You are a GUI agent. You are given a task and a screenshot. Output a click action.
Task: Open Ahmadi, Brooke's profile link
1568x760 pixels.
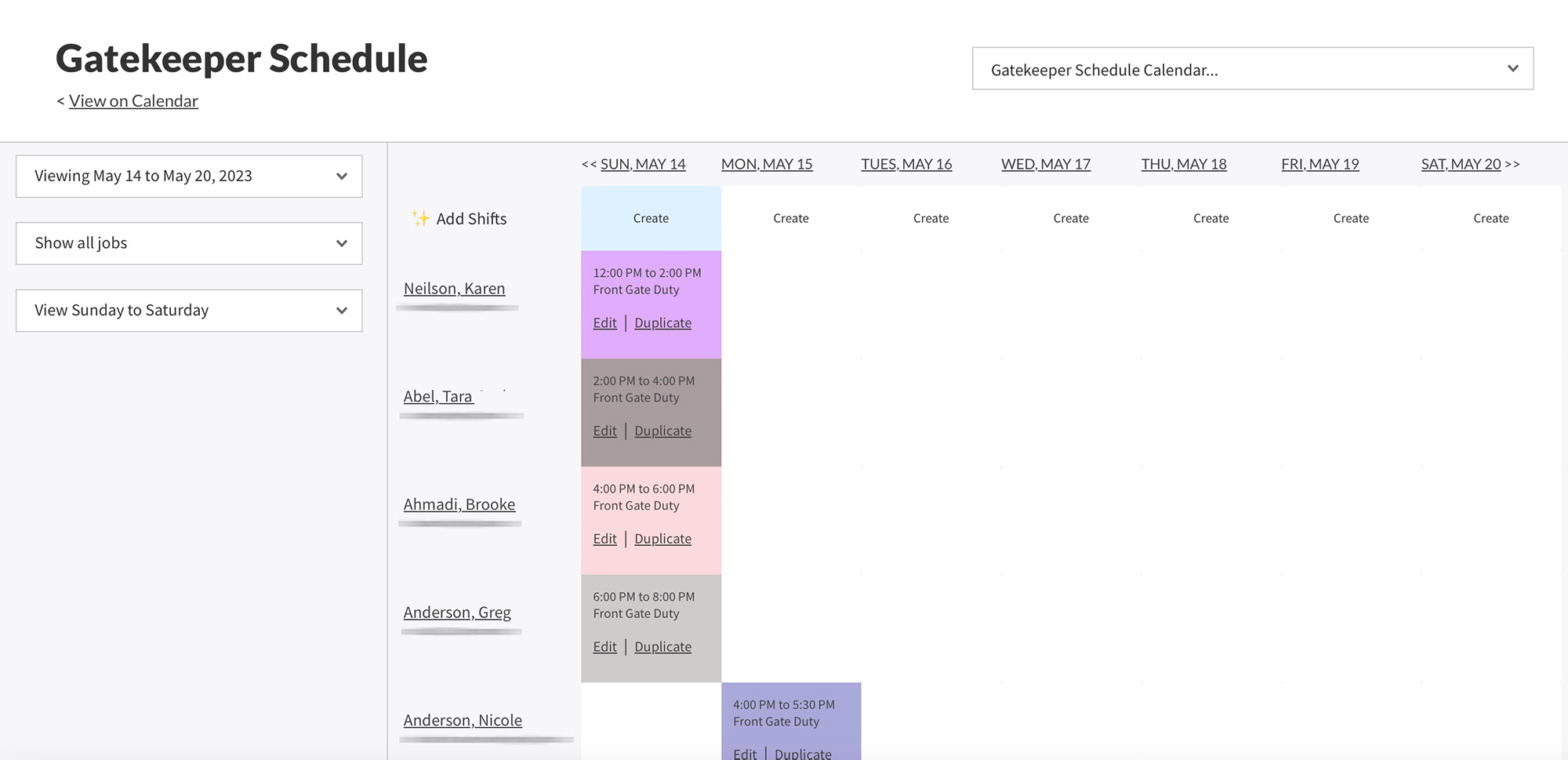tap(459, 504)
